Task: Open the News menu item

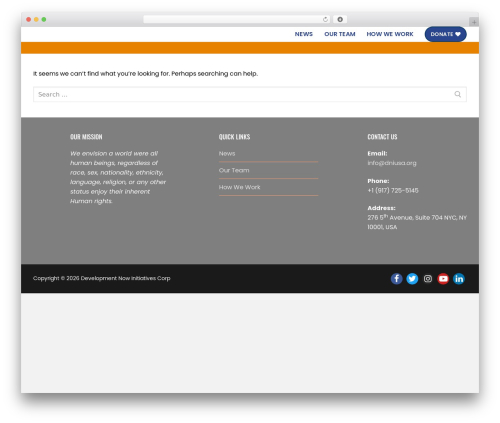Action: click(x=304, y=34)
